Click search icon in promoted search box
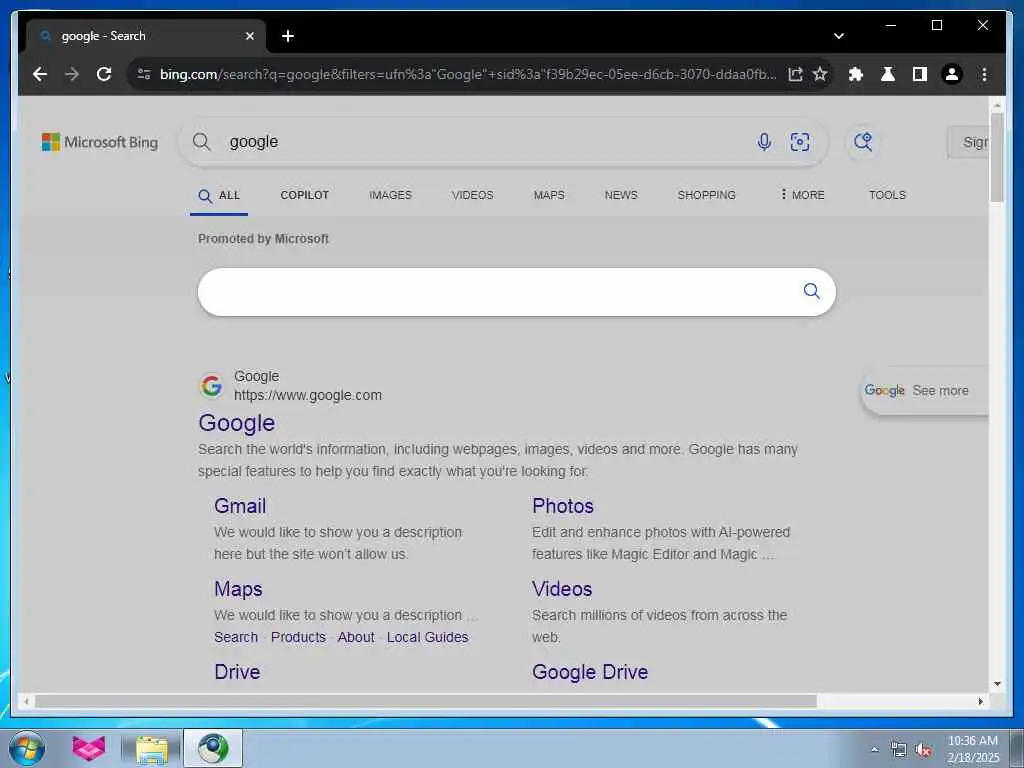The height and width of the screenshot is (768, 1024). 811,291
